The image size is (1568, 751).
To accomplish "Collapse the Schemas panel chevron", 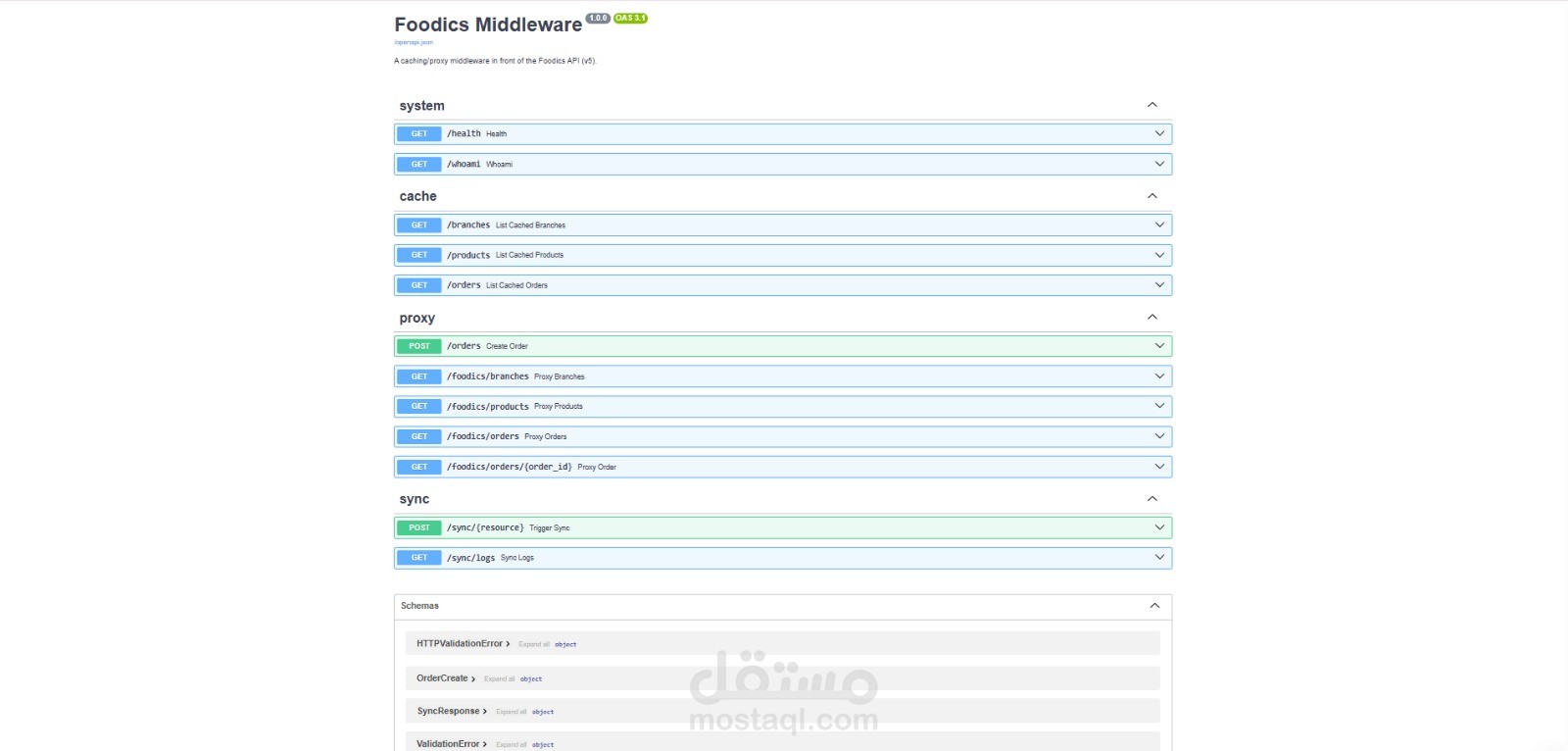I will 1154,606.
